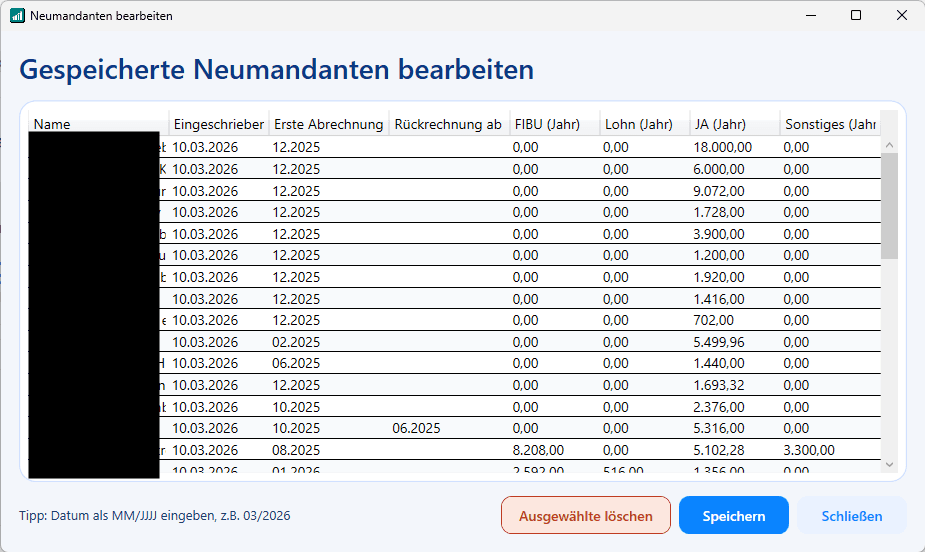
Task: Click Ausgewählte löschen button
Action: 586,515
